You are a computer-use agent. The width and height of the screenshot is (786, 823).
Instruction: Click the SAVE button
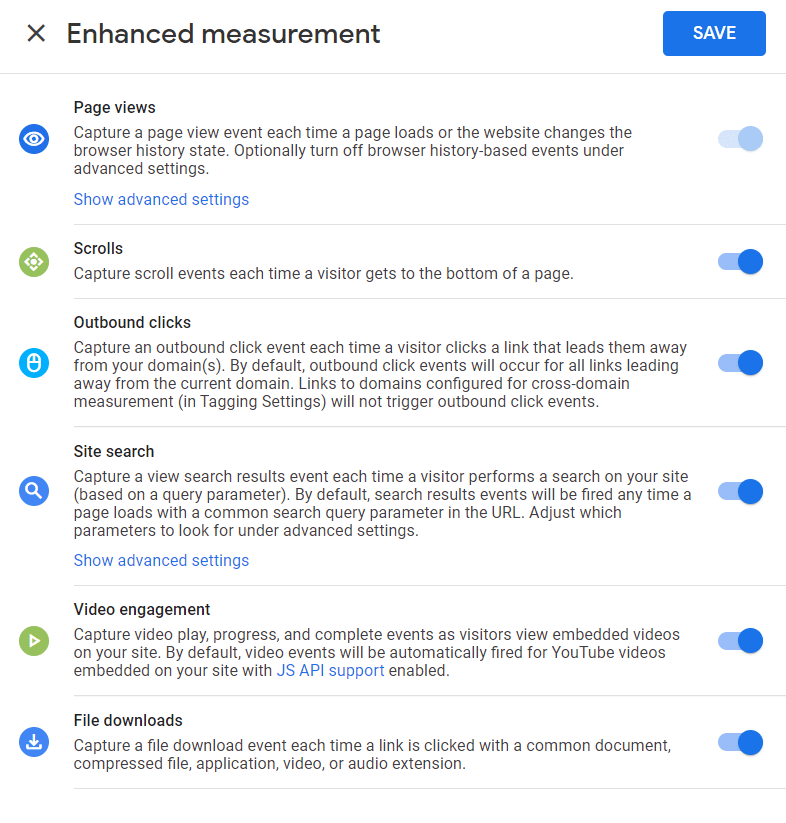tap(713, 33)
